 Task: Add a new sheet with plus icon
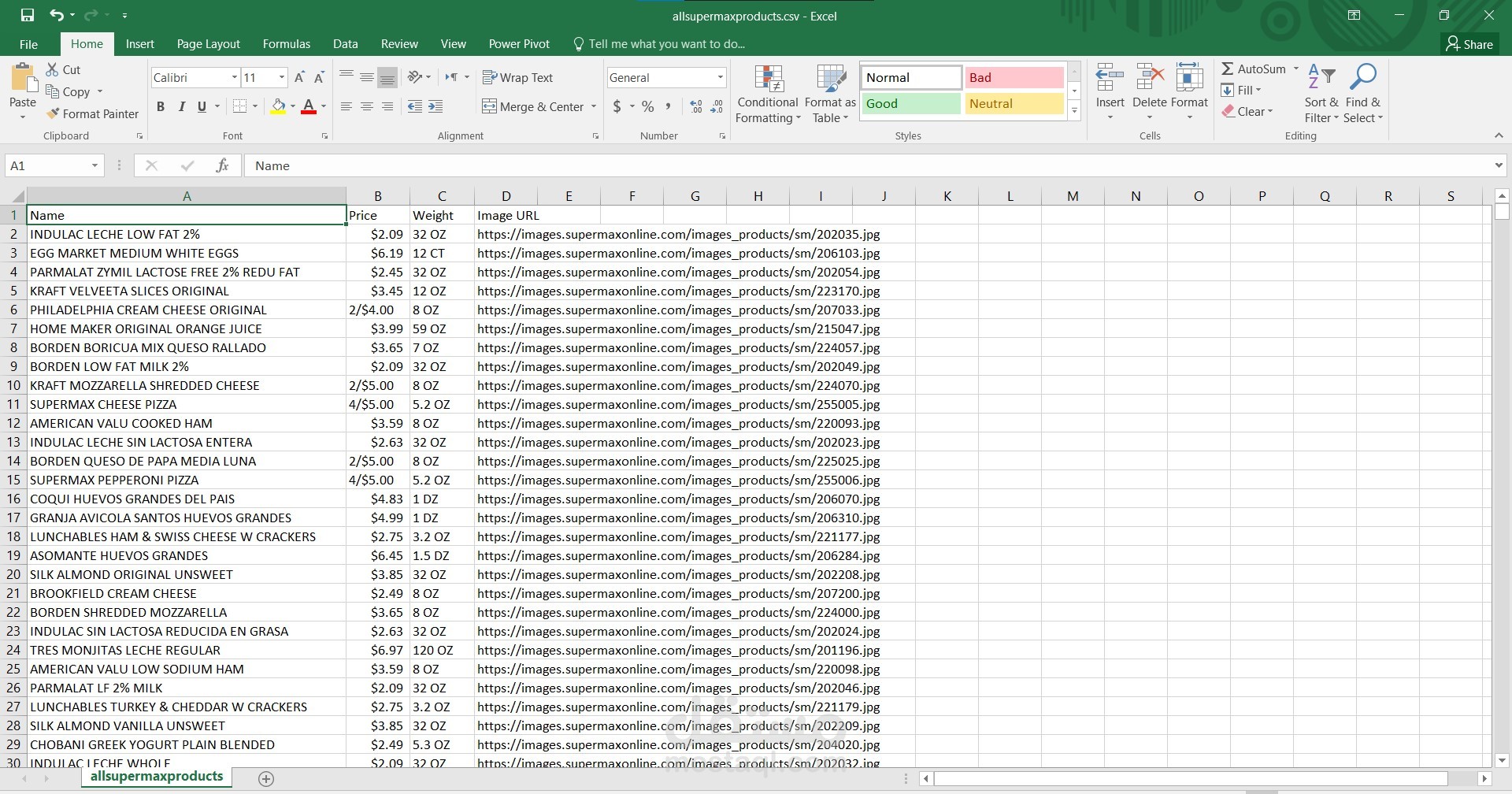[266, 779]
